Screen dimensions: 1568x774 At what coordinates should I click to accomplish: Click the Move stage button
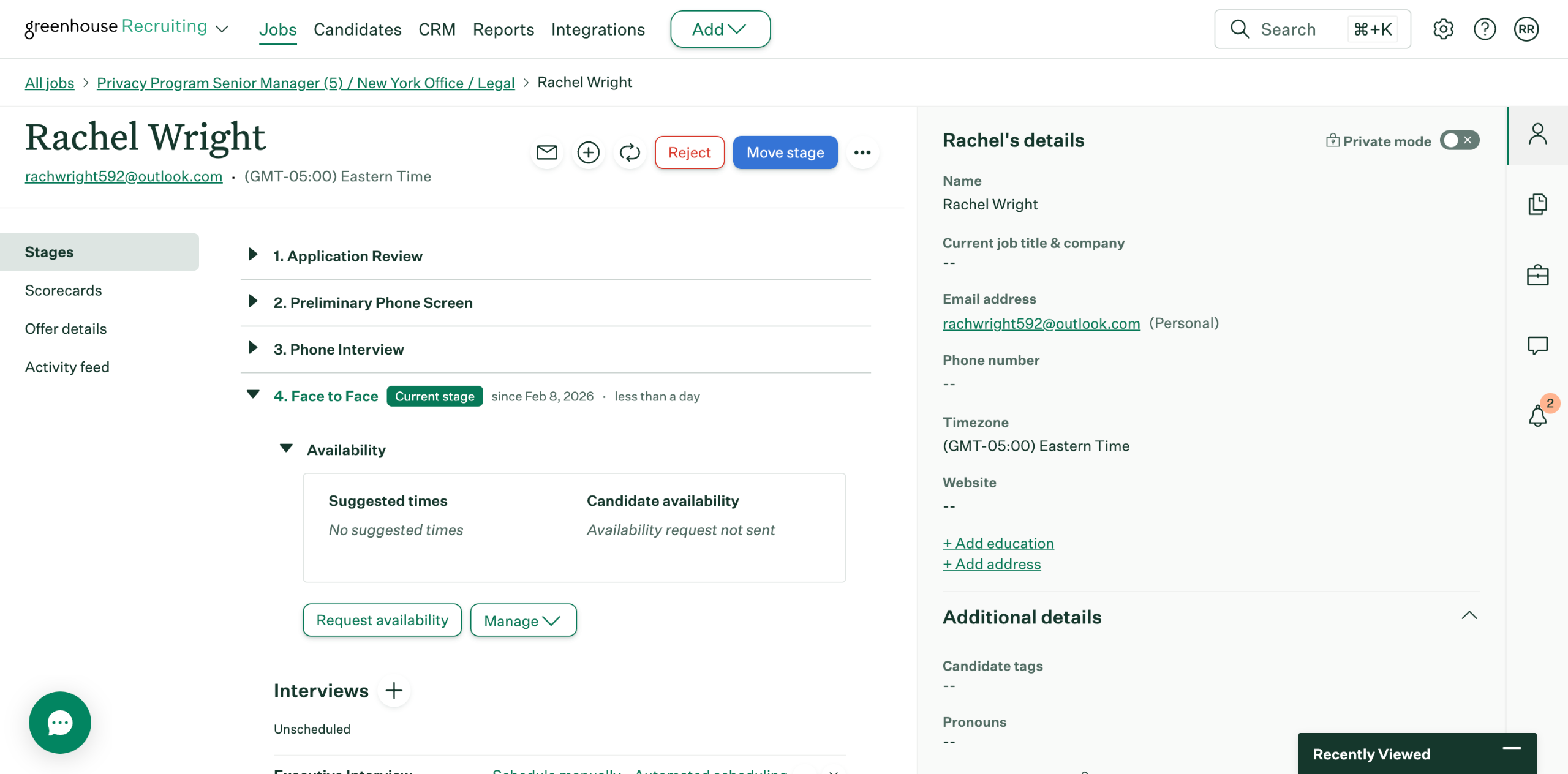pyautogui.click(x=785, y=152)
